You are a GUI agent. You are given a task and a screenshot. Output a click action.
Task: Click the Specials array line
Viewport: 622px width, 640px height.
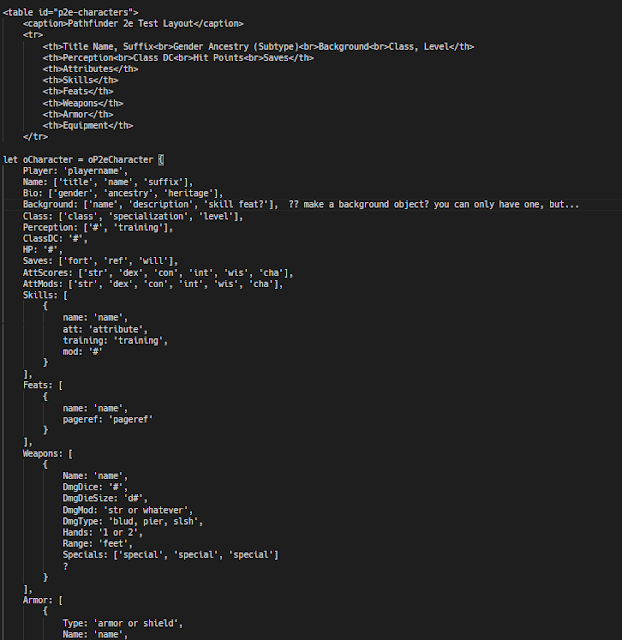(x=171, y=555)
